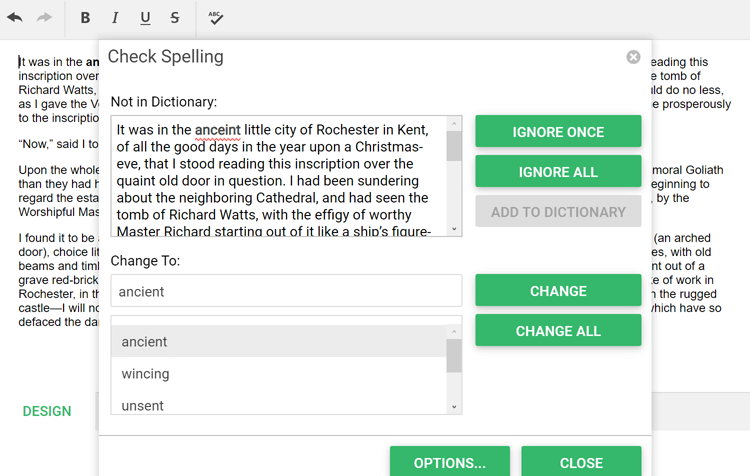Click the Close button at dialog bottom
750x476 pixels.
click(x=581, y=463)
